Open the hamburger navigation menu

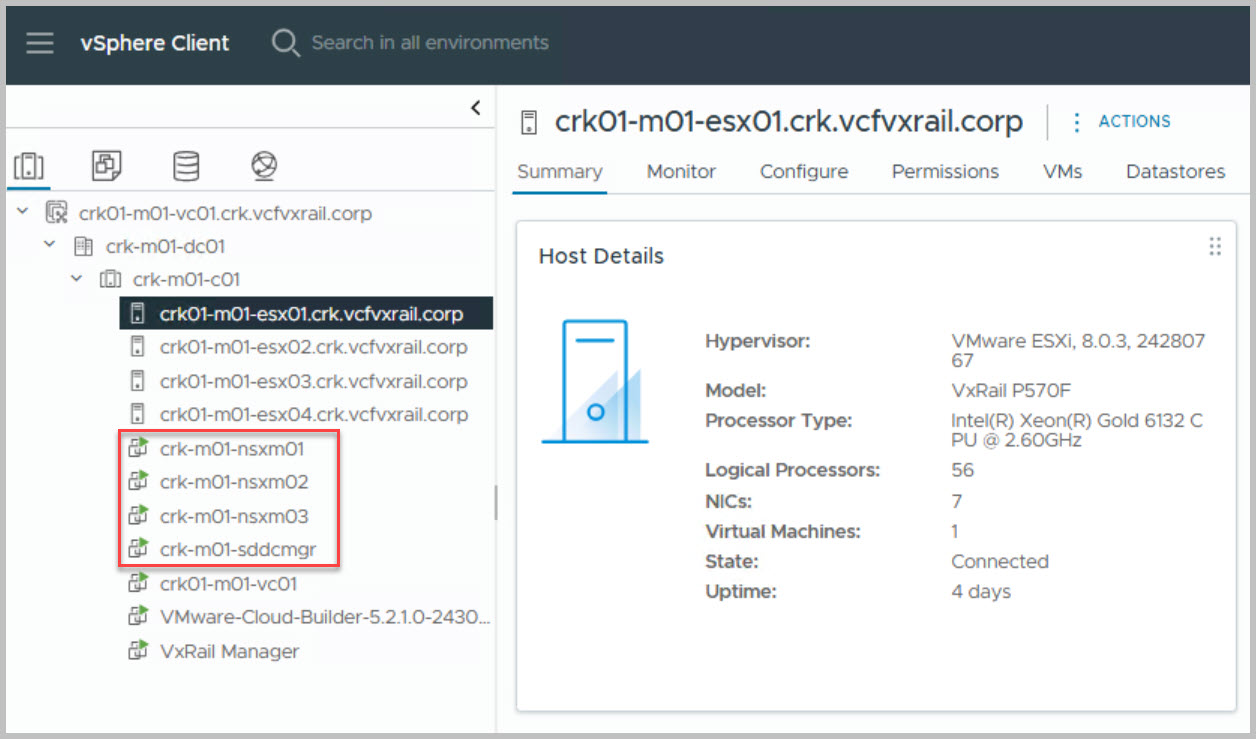(x=40, y=44)
